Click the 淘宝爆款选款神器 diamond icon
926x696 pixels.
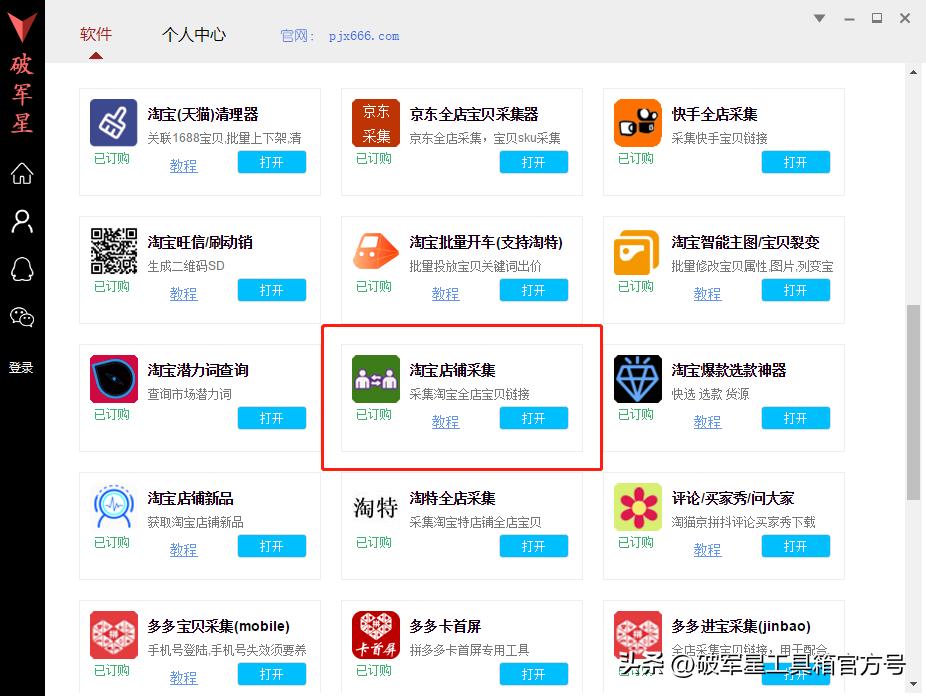coord(637,378)
